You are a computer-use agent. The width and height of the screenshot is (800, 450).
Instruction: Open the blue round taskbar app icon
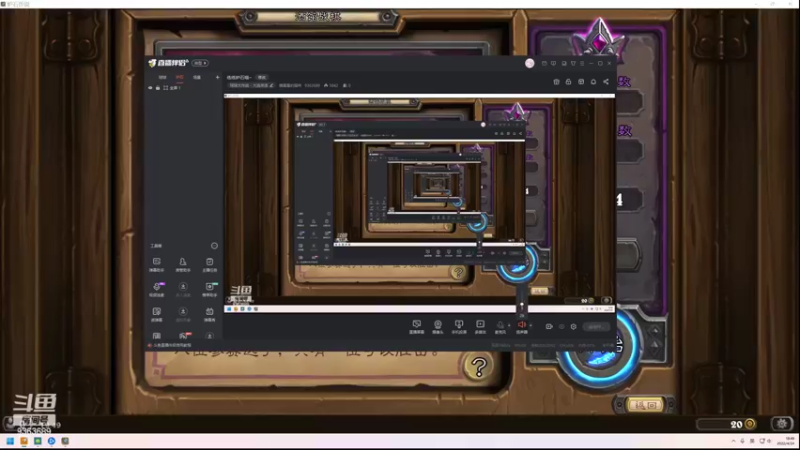52,441
